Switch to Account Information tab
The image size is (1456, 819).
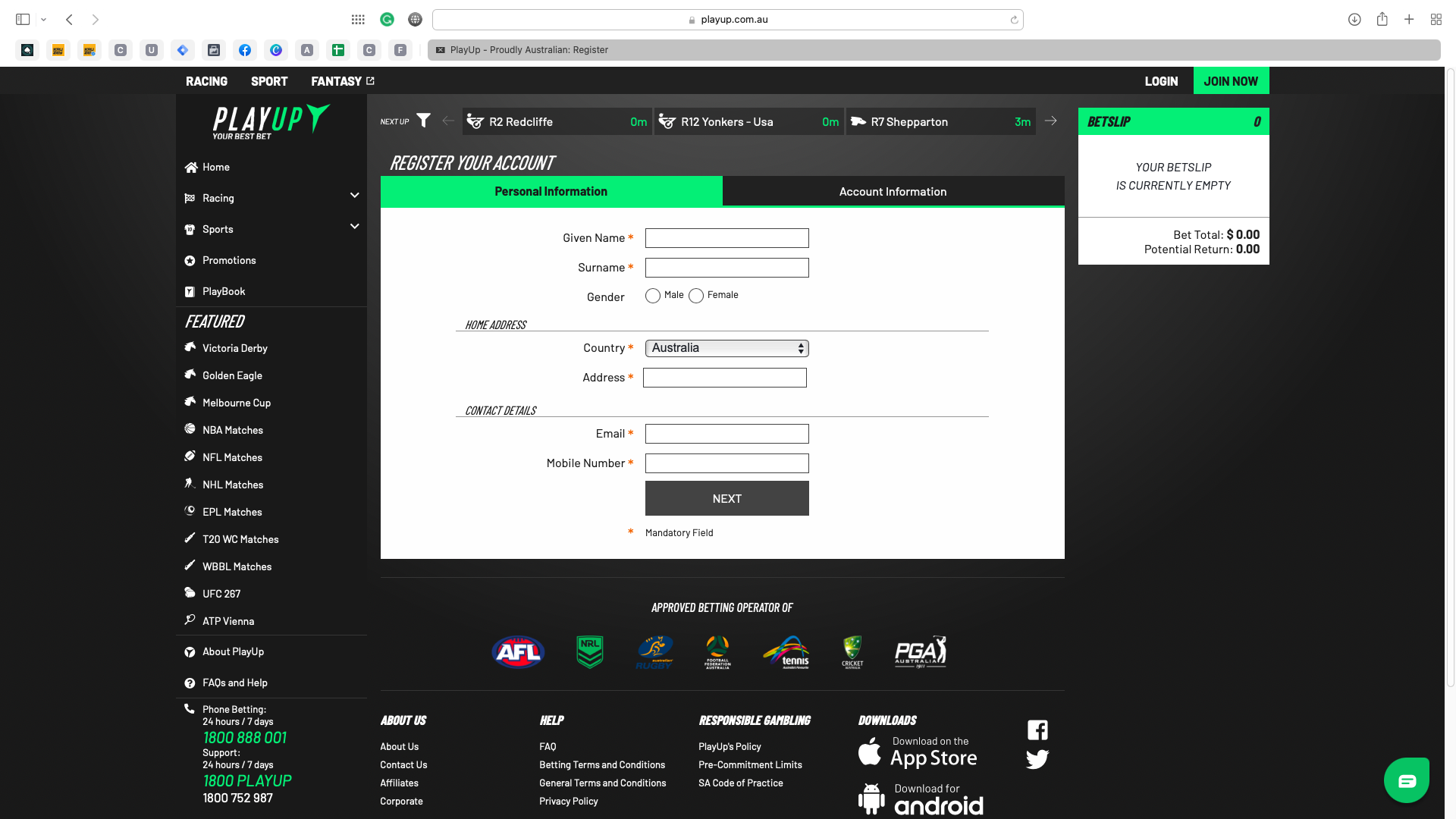(893, 192)
